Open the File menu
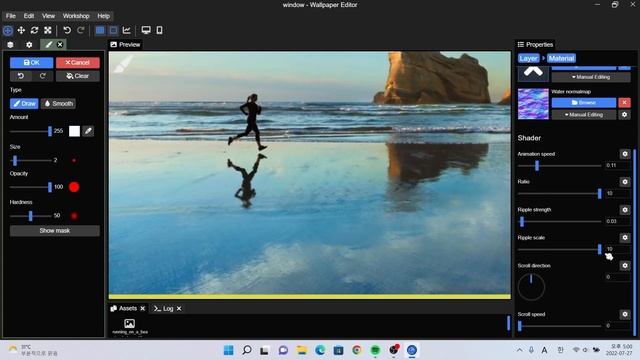Screen dimensions: 640x360 [x=11, y=16]
